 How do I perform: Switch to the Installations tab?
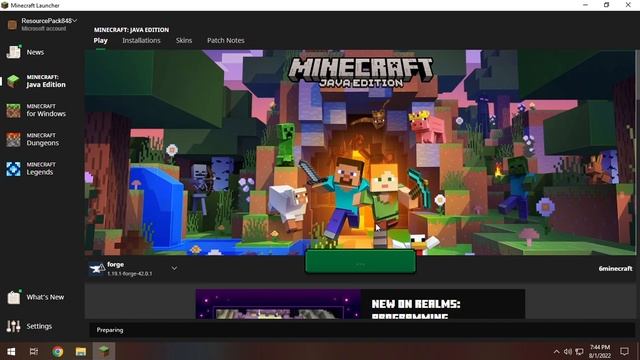(x=141, y=40)
